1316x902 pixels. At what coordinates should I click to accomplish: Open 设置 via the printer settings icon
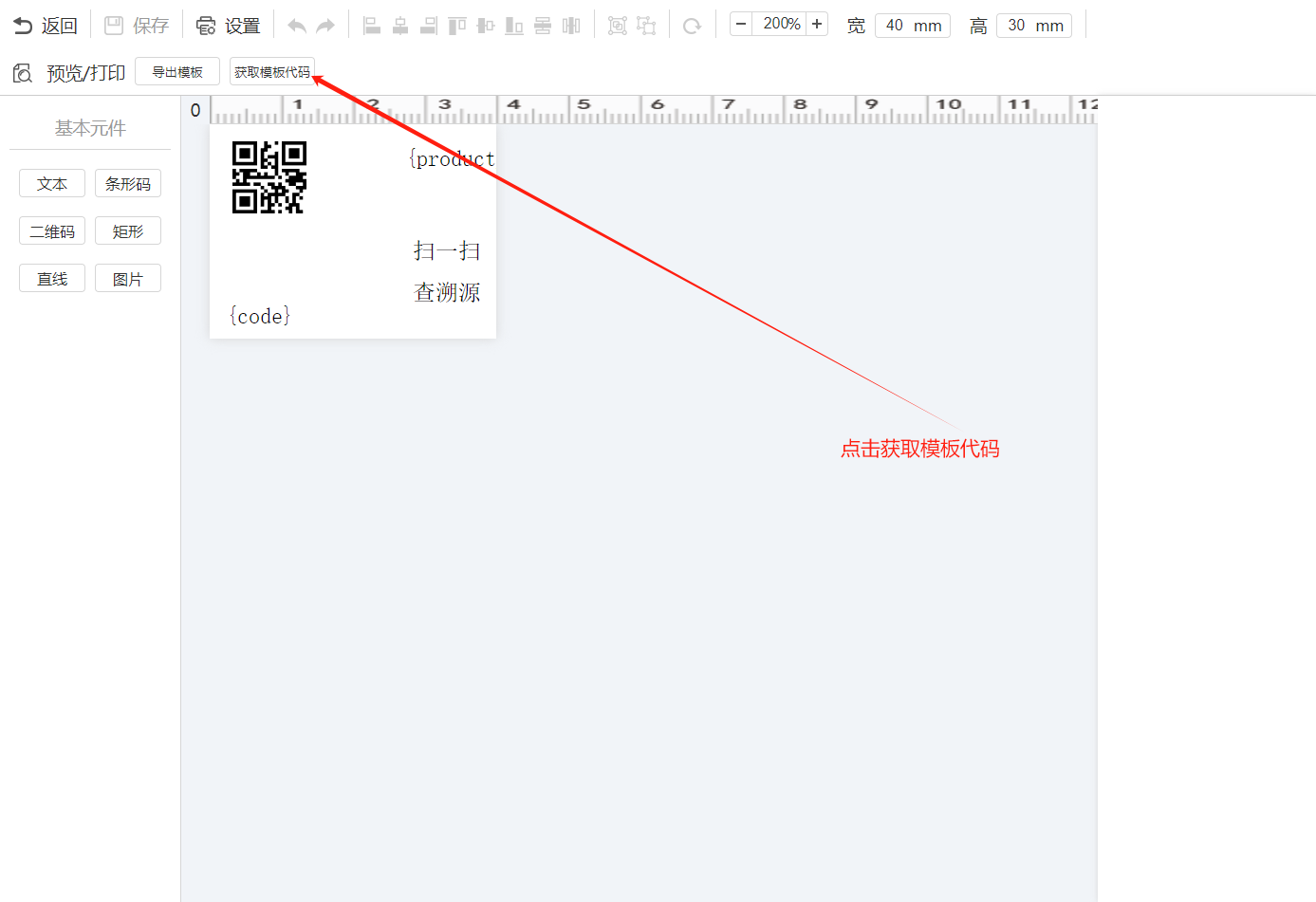coord(206,26)
